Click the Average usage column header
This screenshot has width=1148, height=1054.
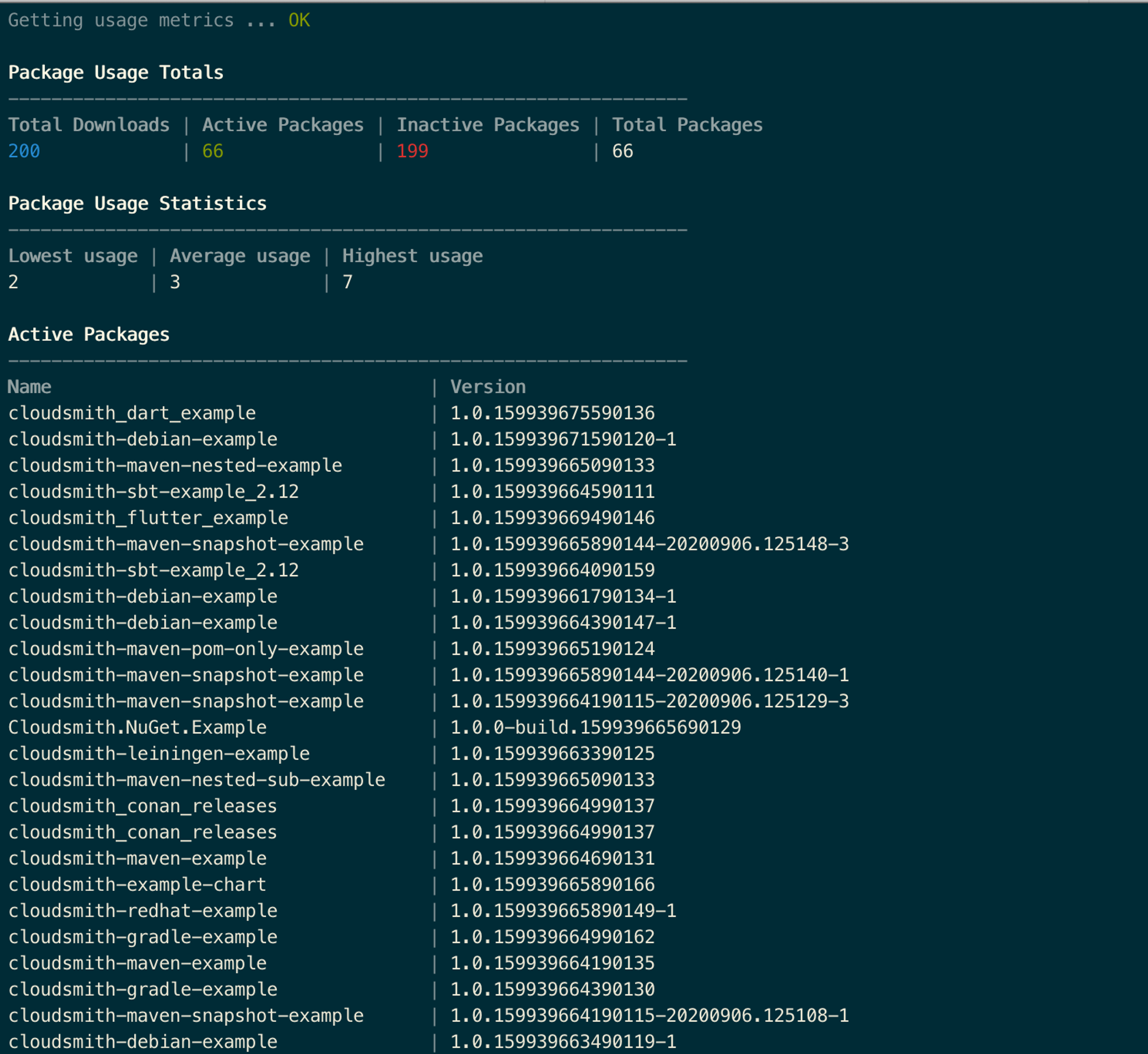pyautogui.click(x=239, y=256)
